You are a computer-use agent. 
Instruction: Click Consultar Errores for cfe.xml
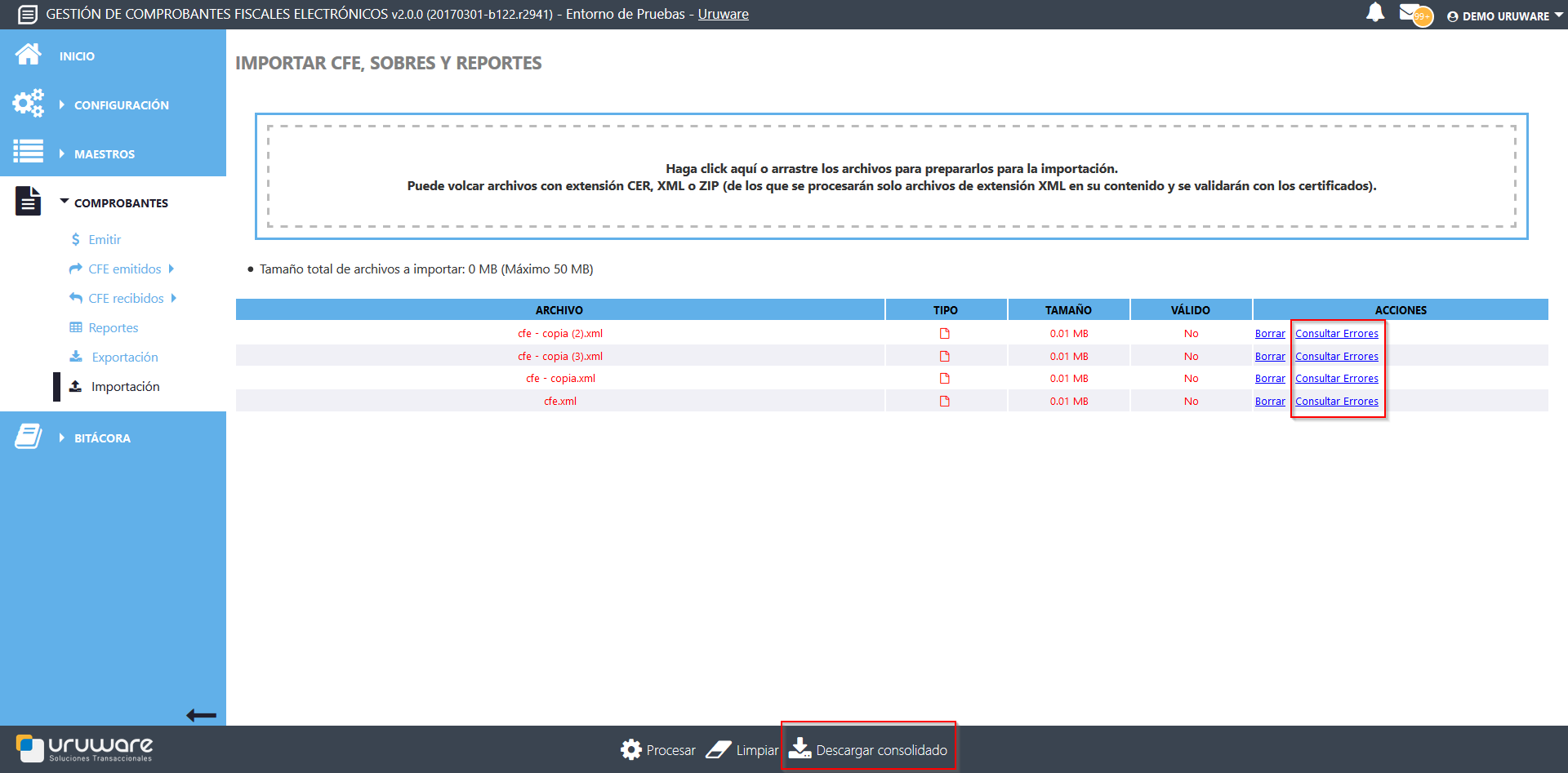point(1336,401)
